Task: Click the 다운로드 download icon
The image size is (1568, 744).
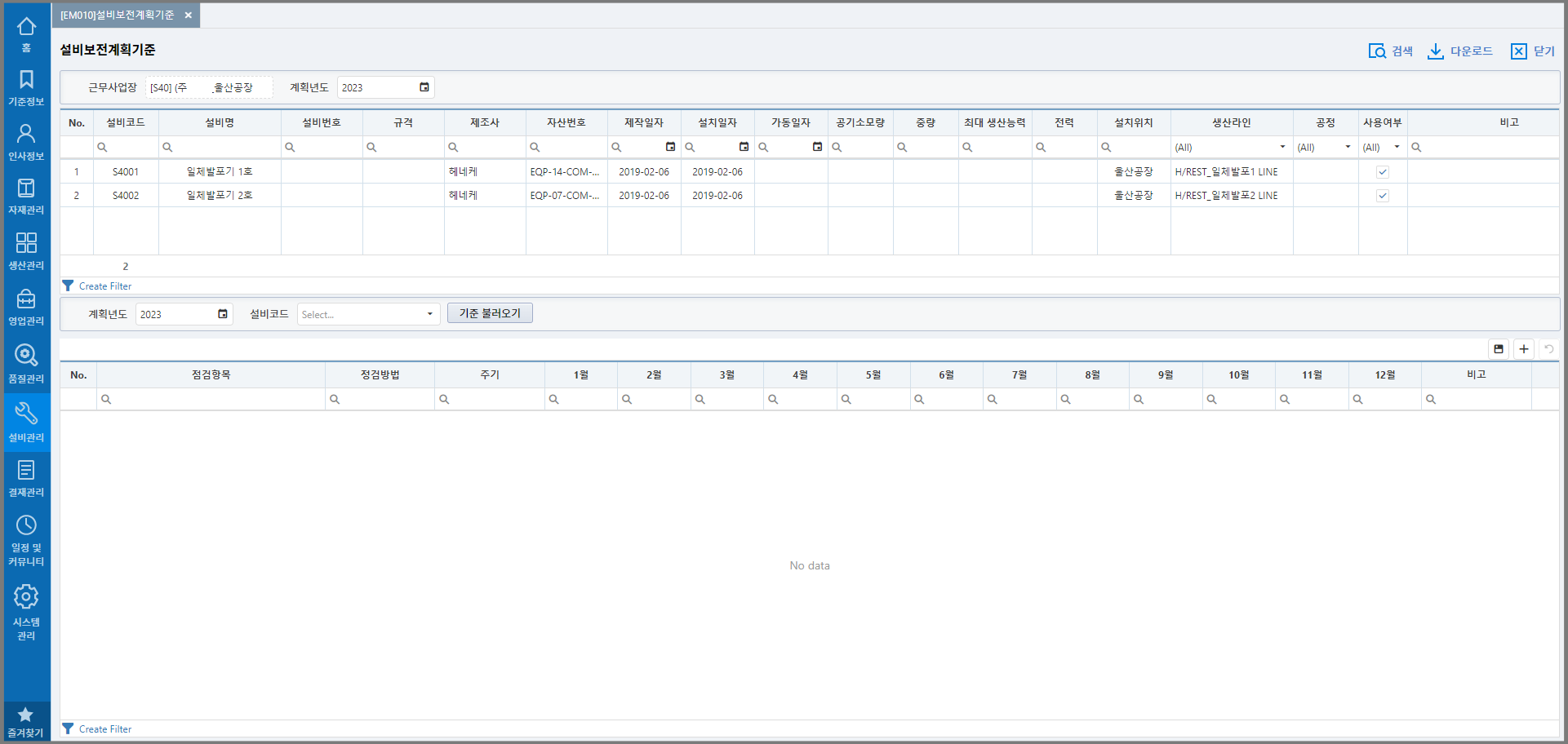Action: [1435, 51]
